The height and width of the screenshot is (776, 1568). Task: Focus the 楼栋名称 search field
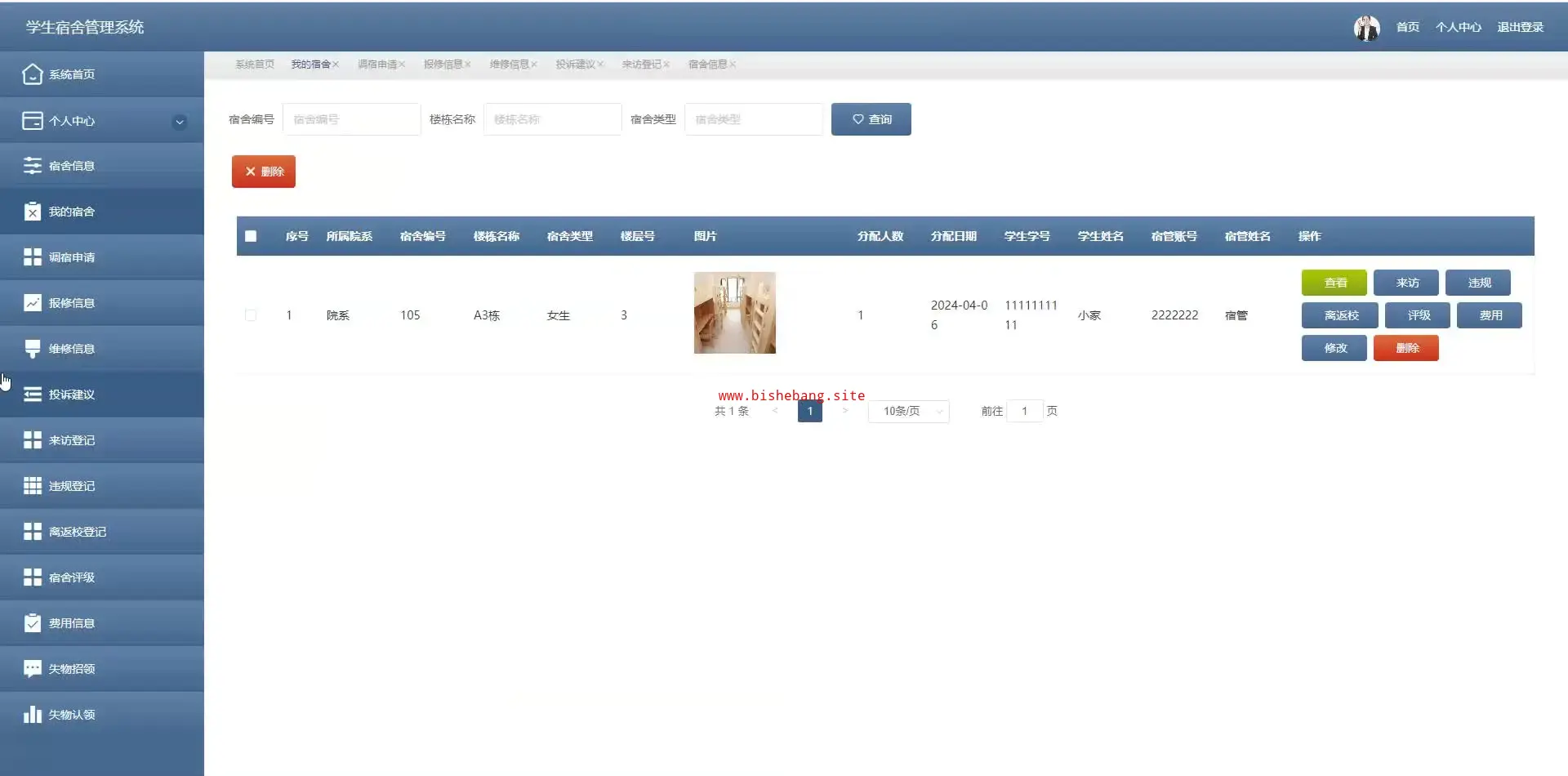tap(552, 119)
